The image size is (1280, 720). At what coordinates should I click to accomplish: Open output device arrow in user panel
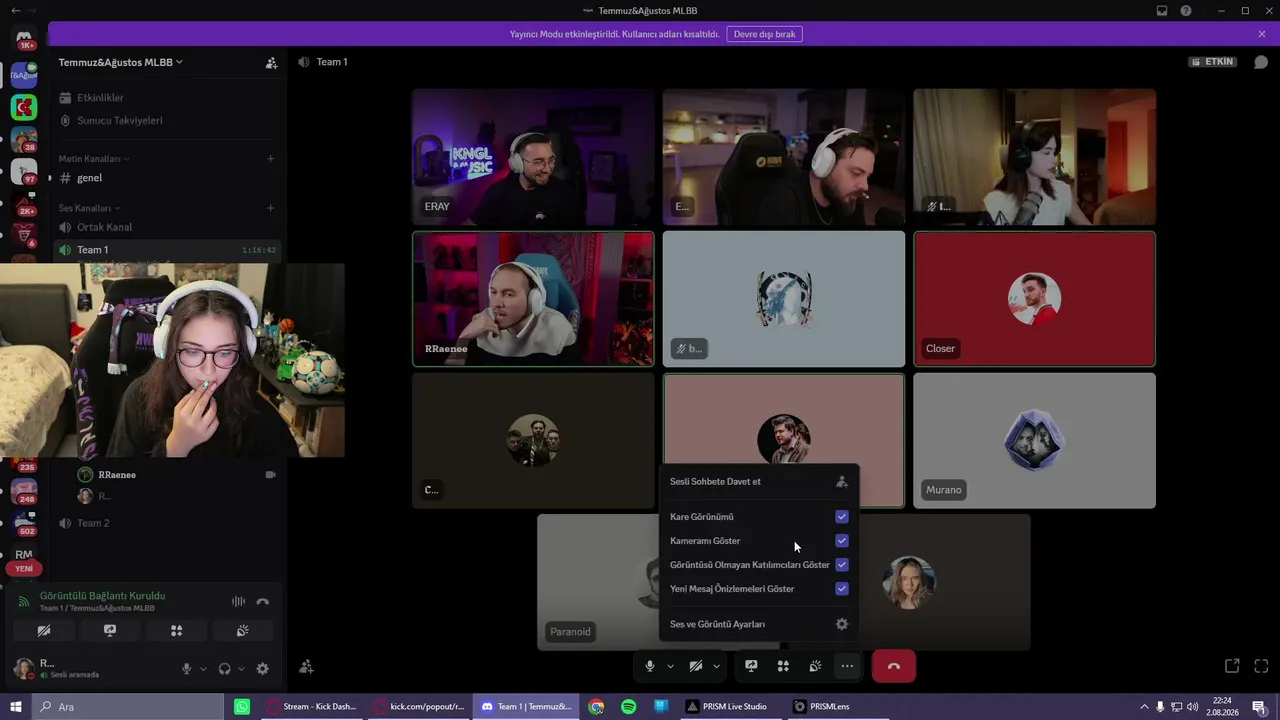click(241, 669)
